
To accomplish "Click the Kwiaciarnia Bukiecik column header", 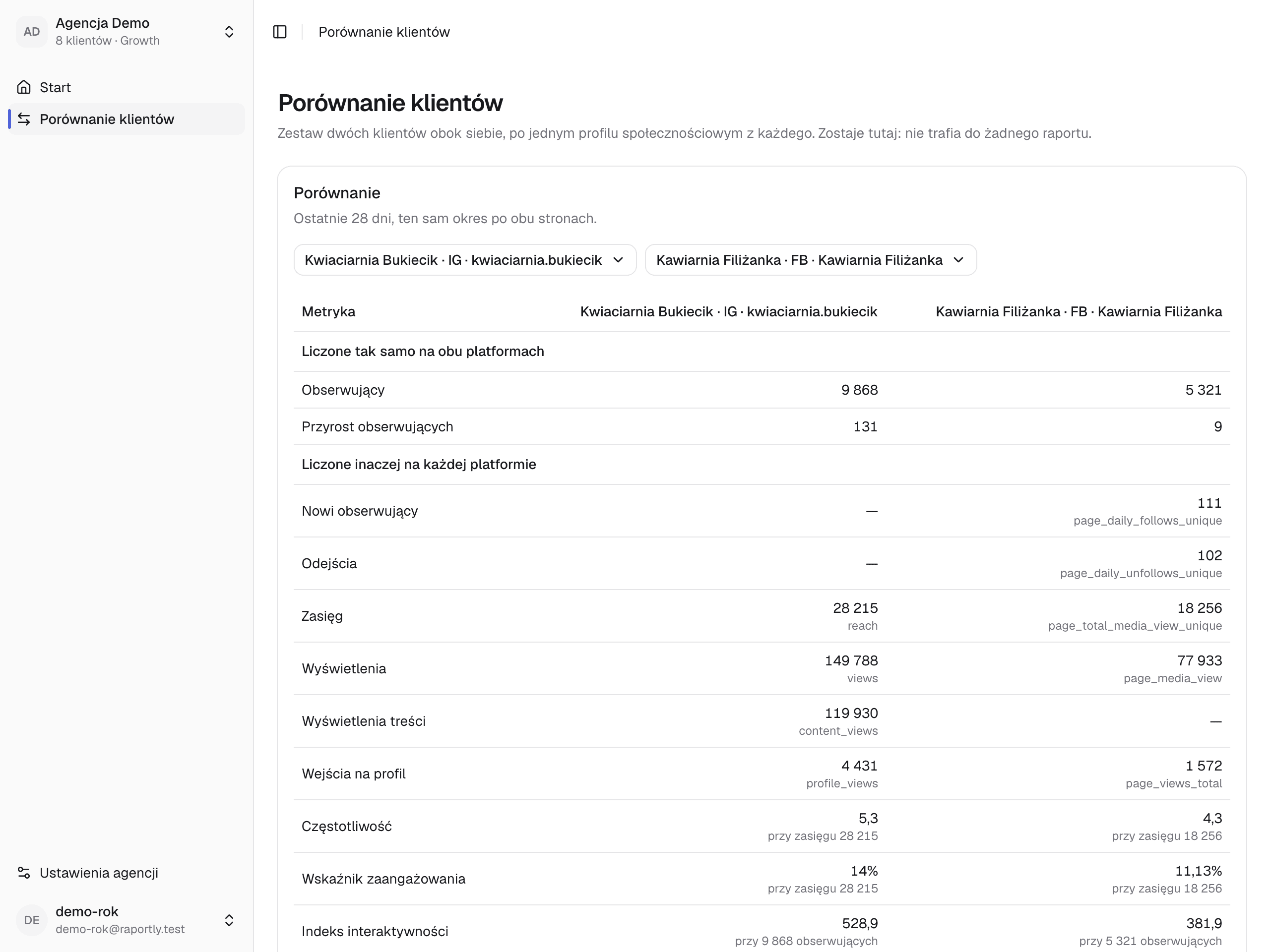I will pyautogui.click(x=729, y=311).
